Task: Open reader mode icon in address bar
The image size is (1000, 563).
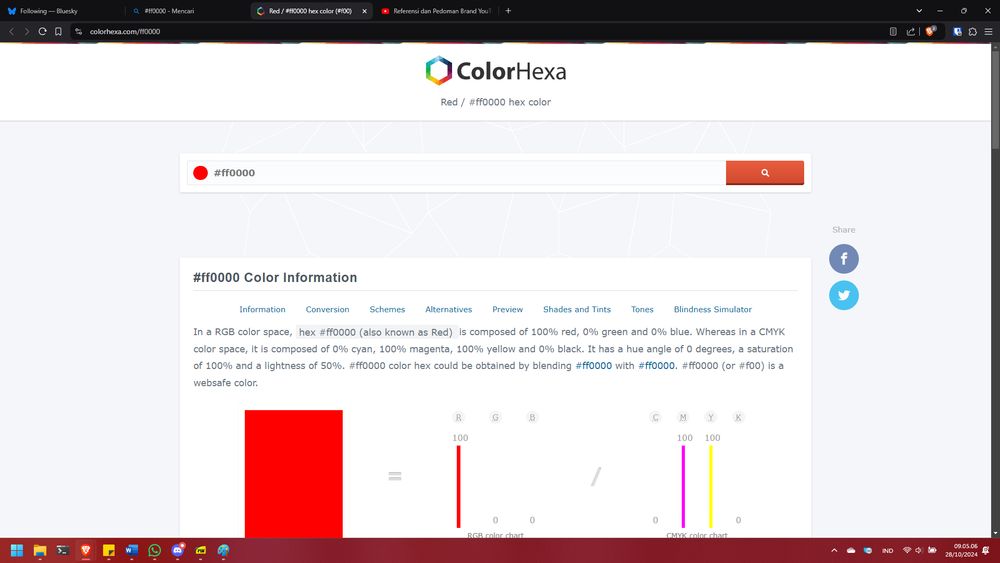Action: pyautogui.click(x=893, y=31)
